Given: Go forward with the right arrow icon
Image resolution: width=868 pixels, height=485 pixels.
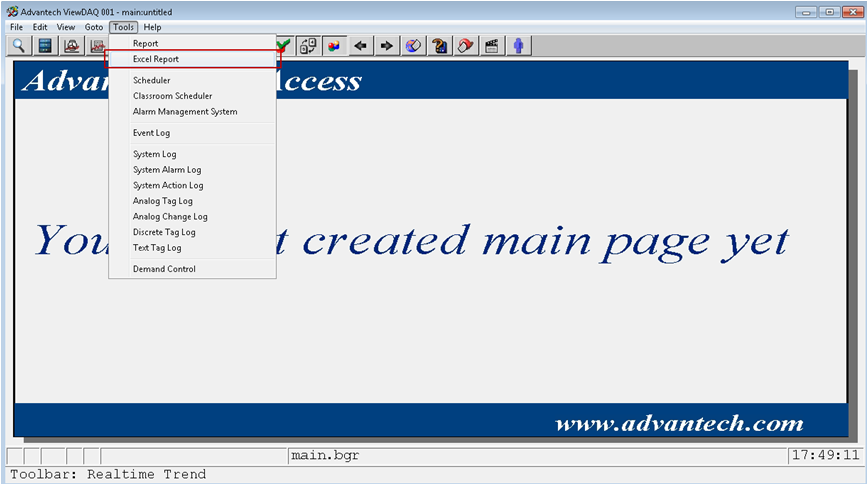Looking at the screenshot, I should (x=387, y=46).
